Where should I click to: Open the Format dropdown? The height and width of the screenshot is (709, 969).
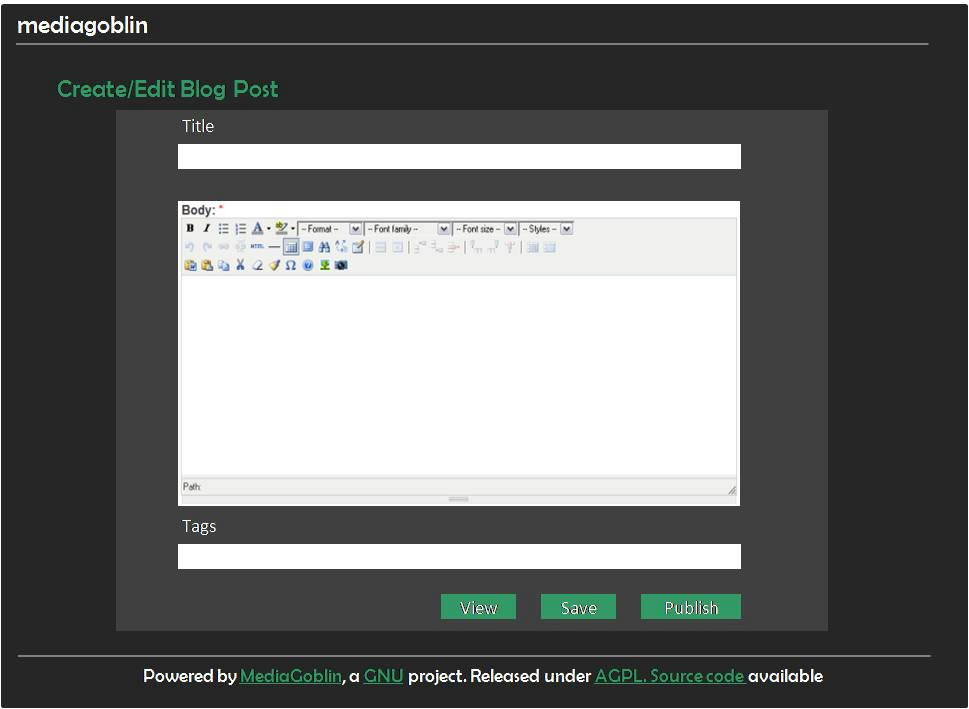tap(330, 229)
